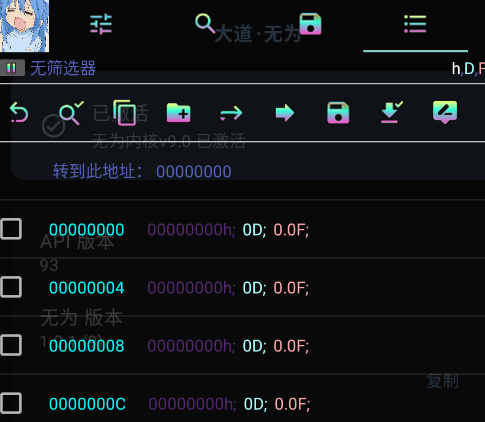The width and height of the screenshot is (485, 422).
Task: Change the h,D,F display format
Action: tap(468, 69)
